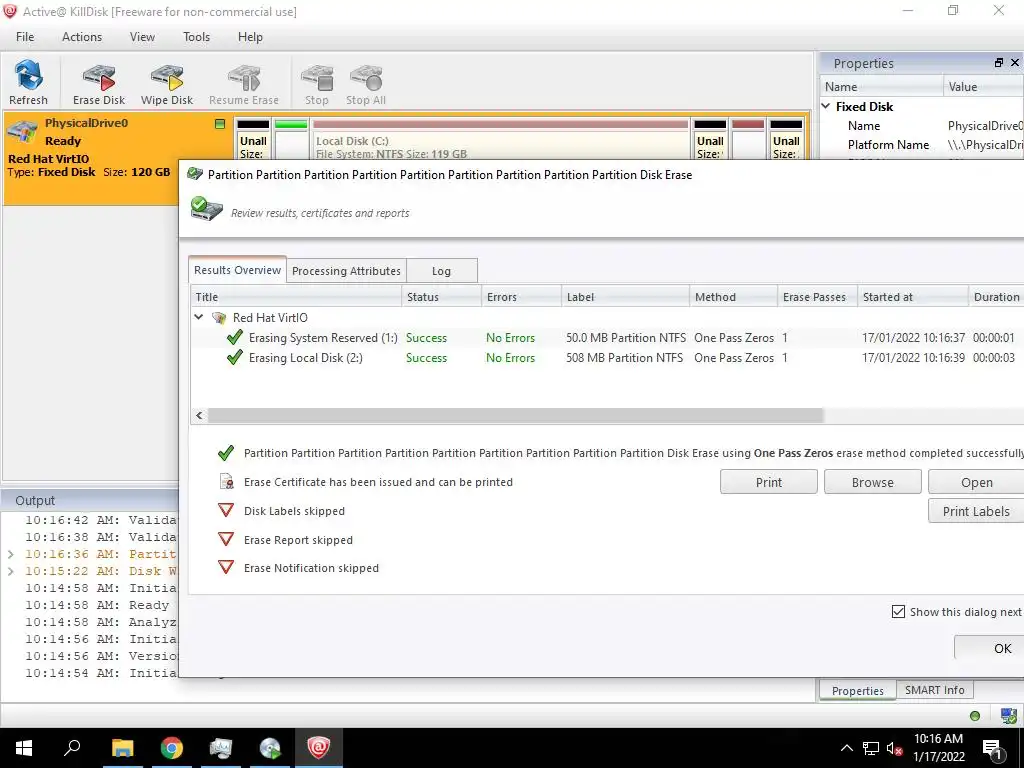Select the Properties bottom tab

coord(857,690)
